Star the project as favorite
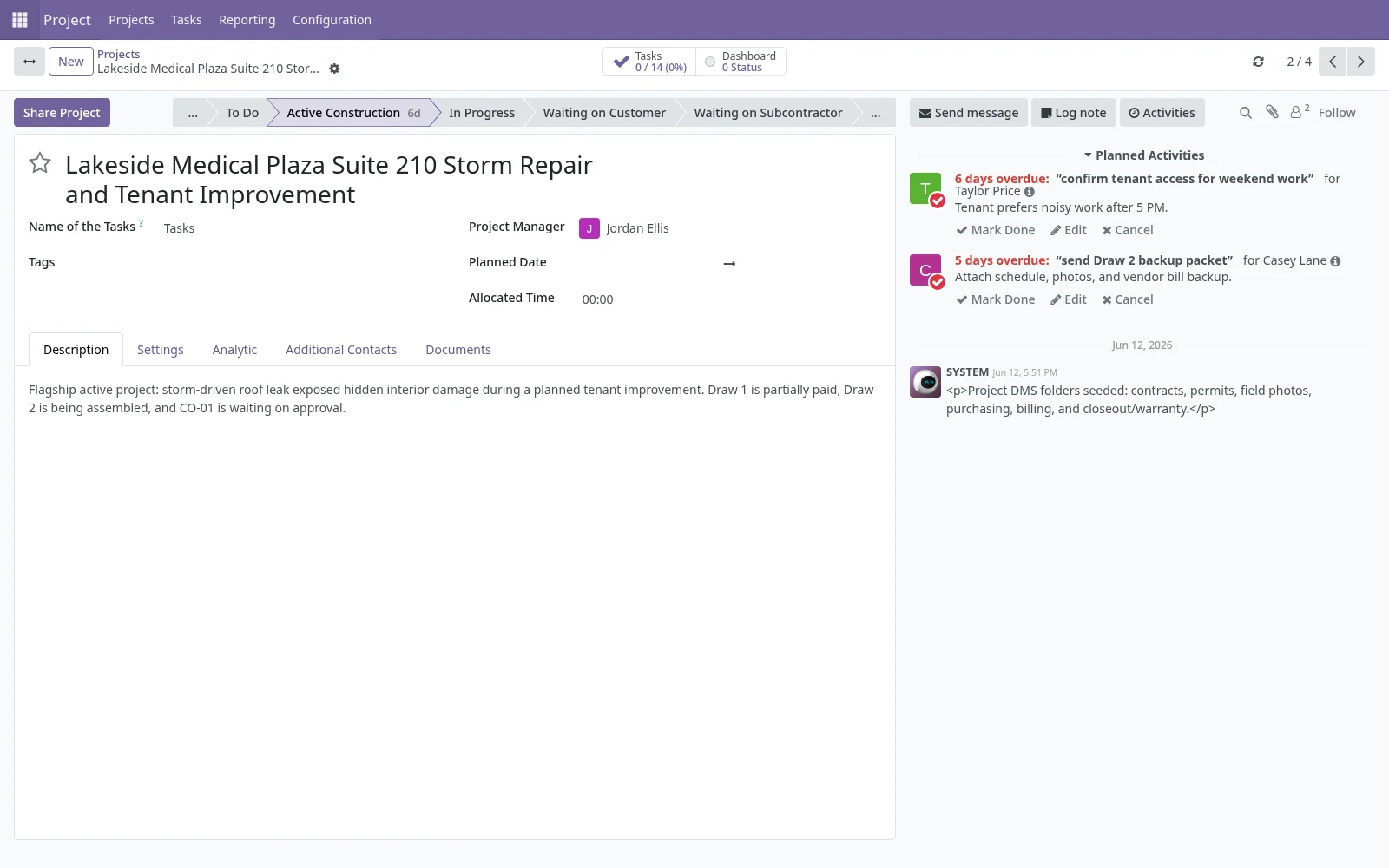This screenshot has height=868, width=1389. pyautogui.click(x=40, y=163)
